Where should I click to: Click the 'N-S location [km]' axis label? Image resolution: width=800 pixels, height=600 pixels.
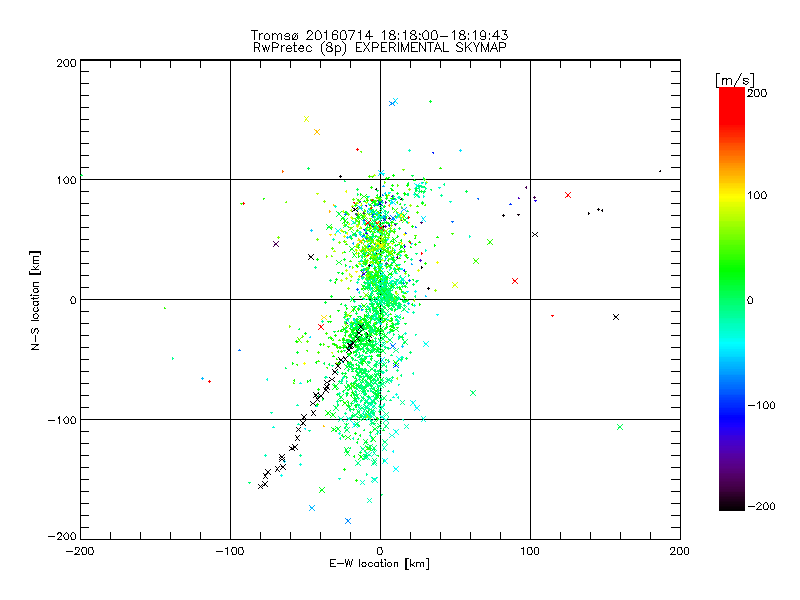[x=35, y=300]
